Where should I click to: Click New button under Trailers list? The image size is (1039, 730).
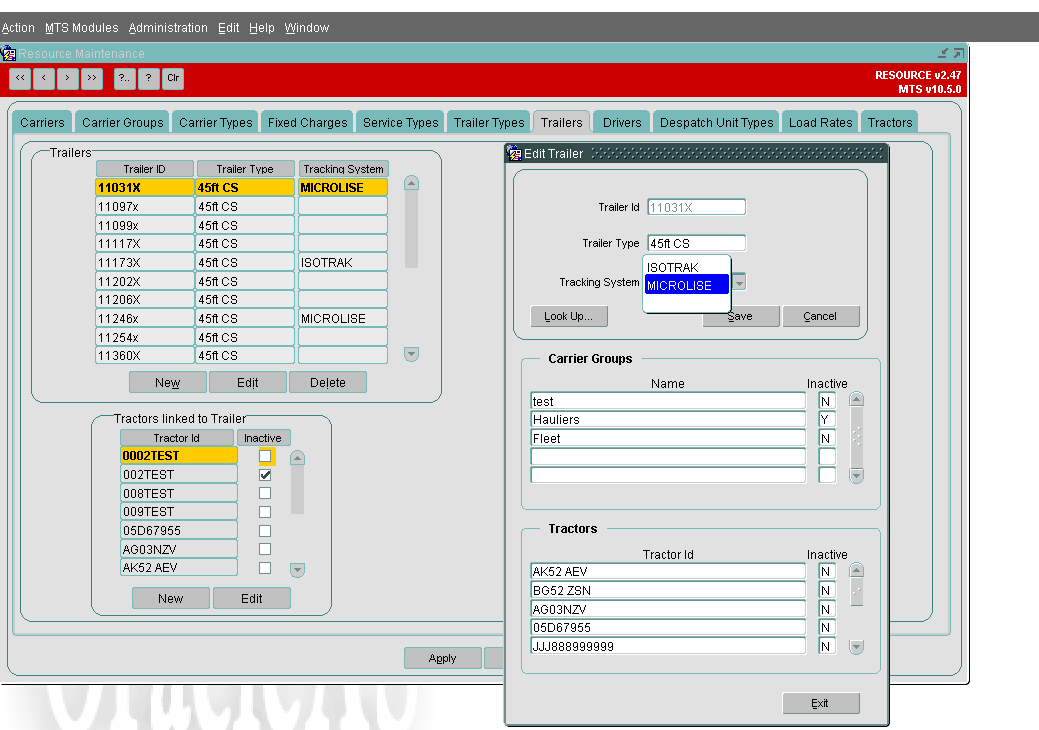point(168,383)
